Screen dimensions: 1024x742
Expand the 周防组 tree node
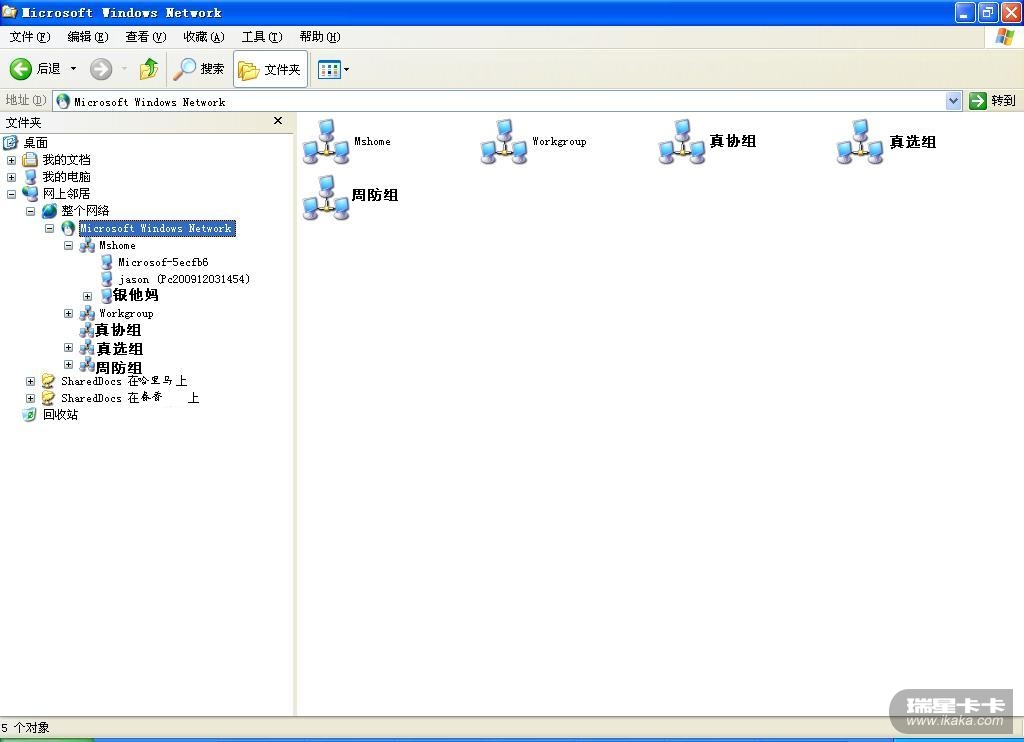point(68,364)
